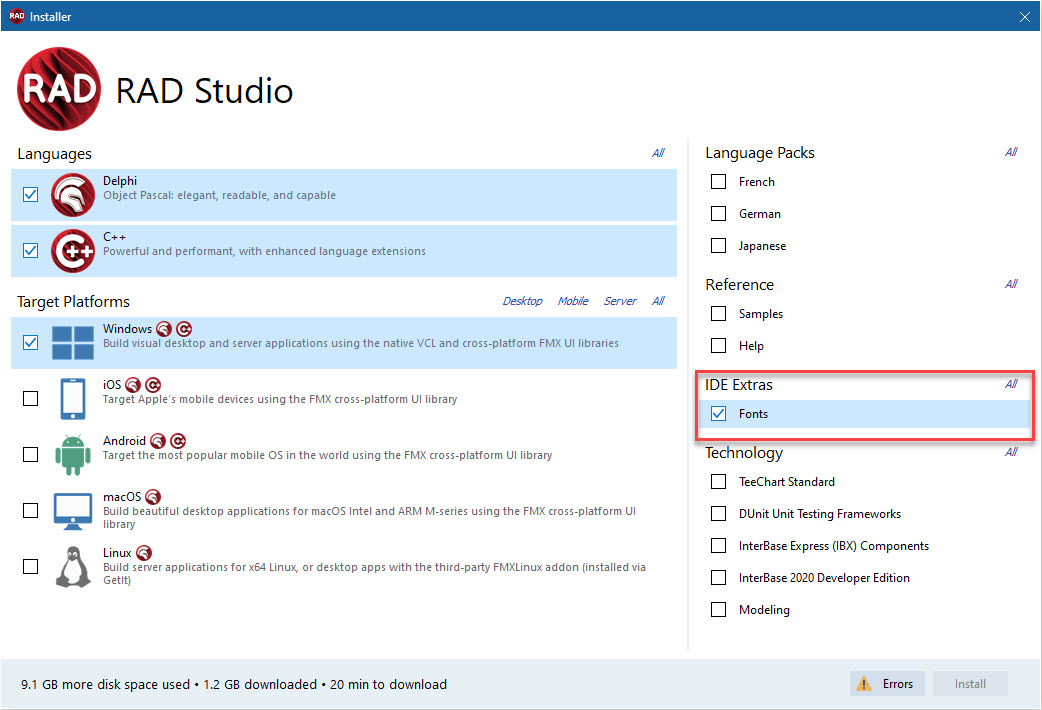
Task: Click the small RAD icon in title bar
Action: [x=17, y=16]
